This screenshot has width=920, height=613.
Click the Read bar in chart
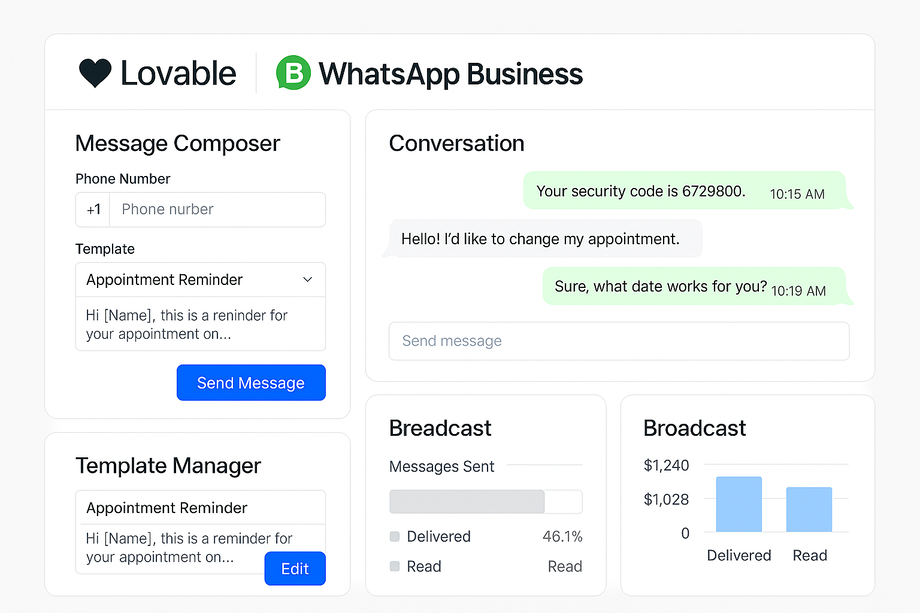pos(809,509)
